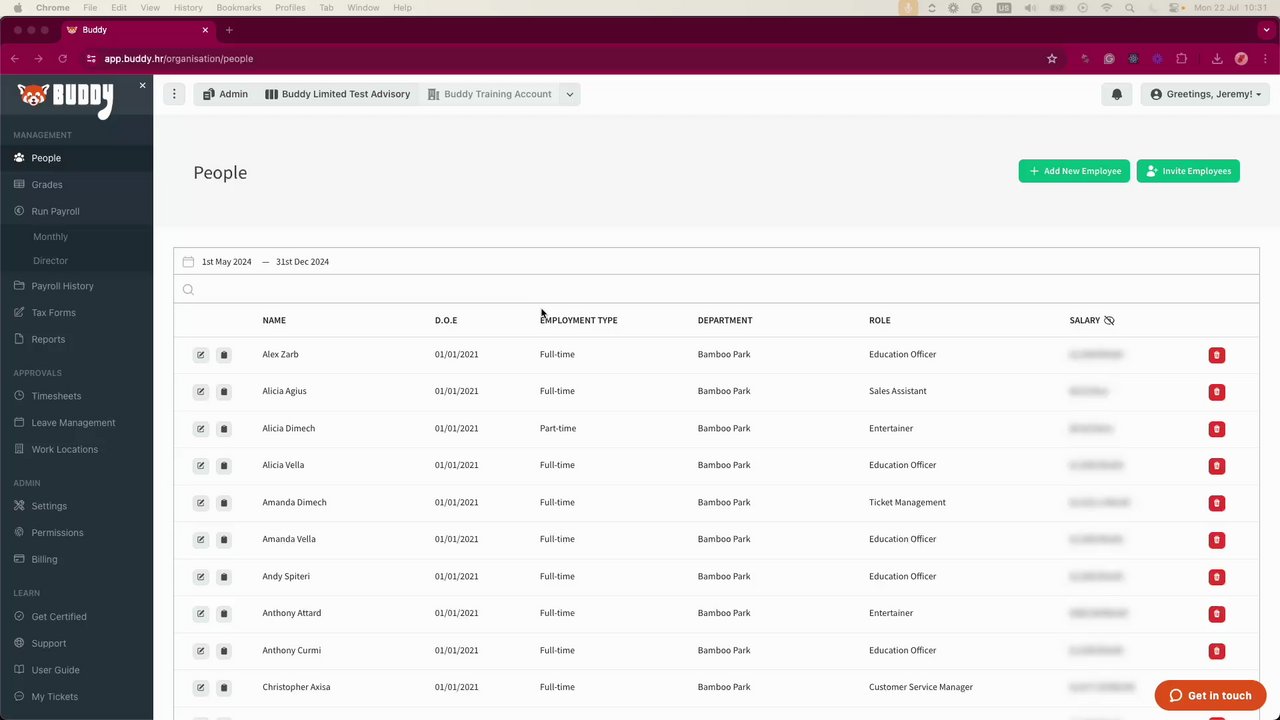Image resolution: width=1280 pixels, height=720 pixels.
Task: Open the three-dot menu in the top bar
Action: (174, 94)
